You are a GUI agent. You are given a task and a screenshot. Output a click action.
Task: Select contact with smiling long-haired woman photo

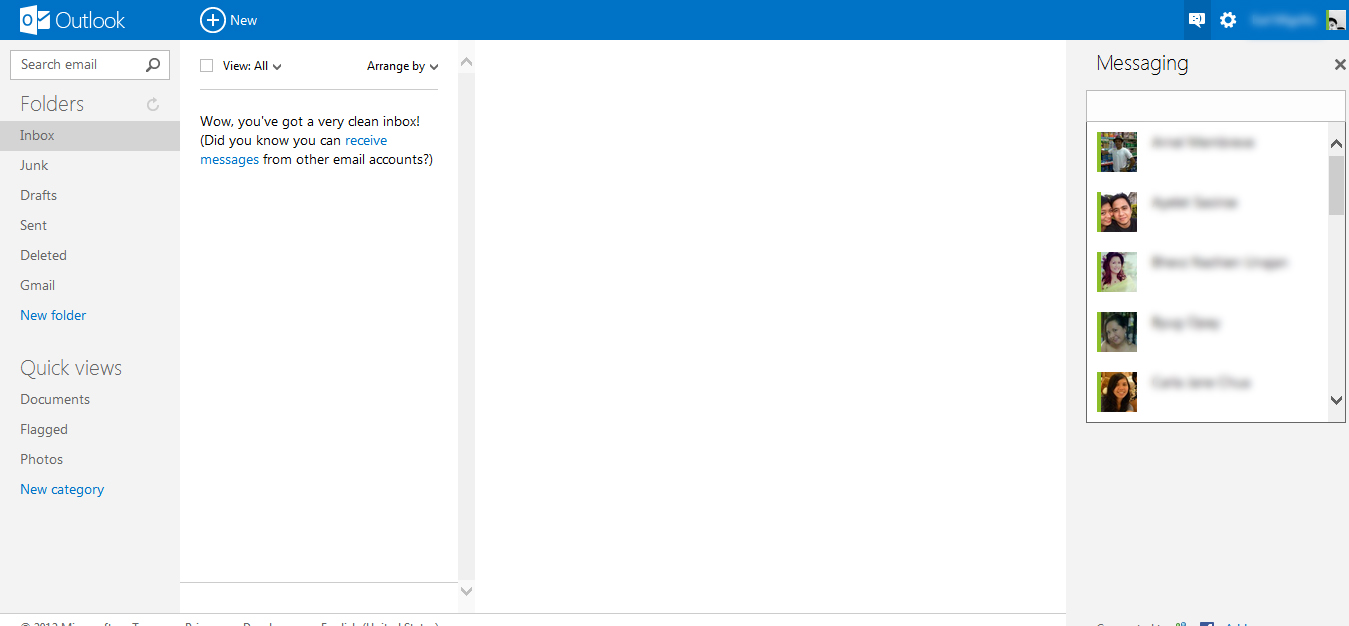coord(1117,392)
